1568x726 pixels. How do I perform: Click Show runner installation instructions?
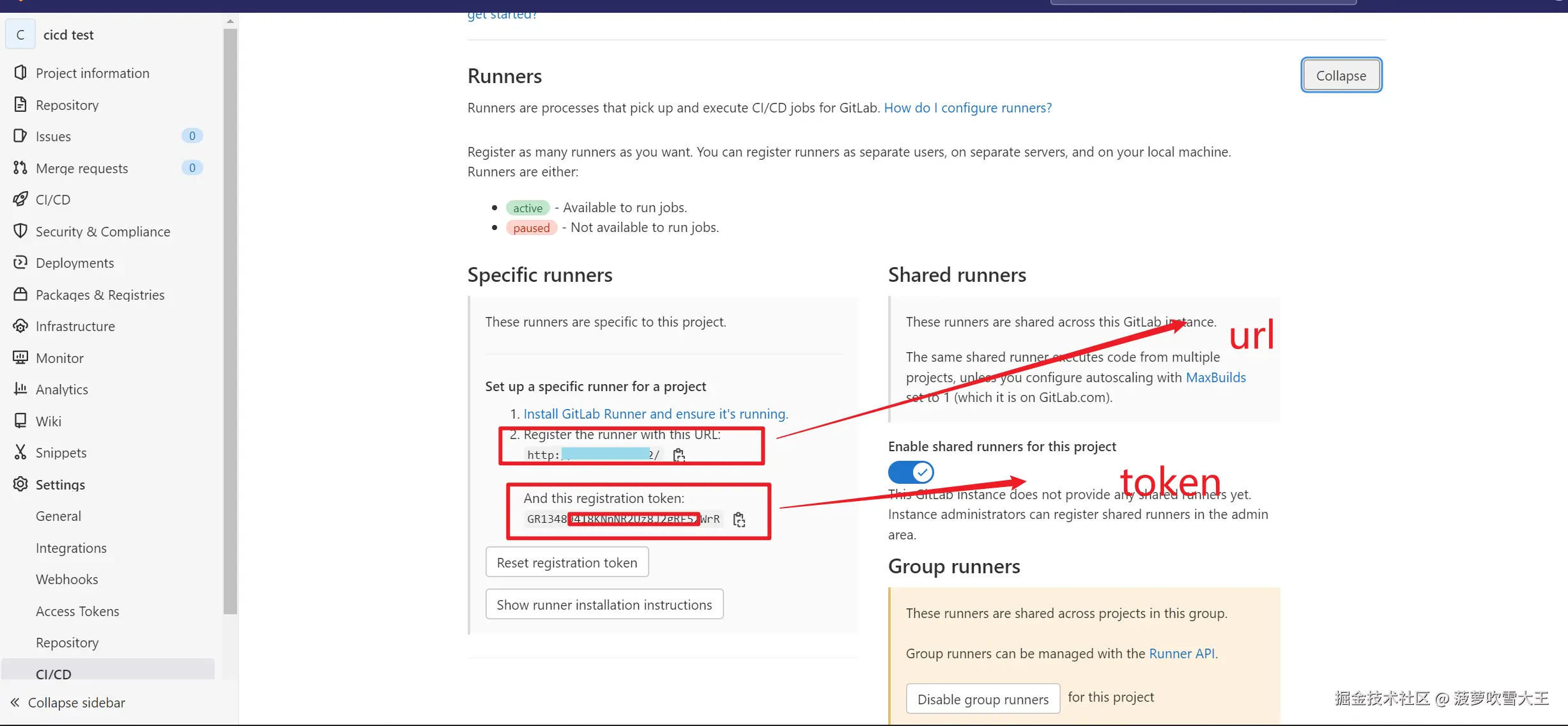[604, 605]
